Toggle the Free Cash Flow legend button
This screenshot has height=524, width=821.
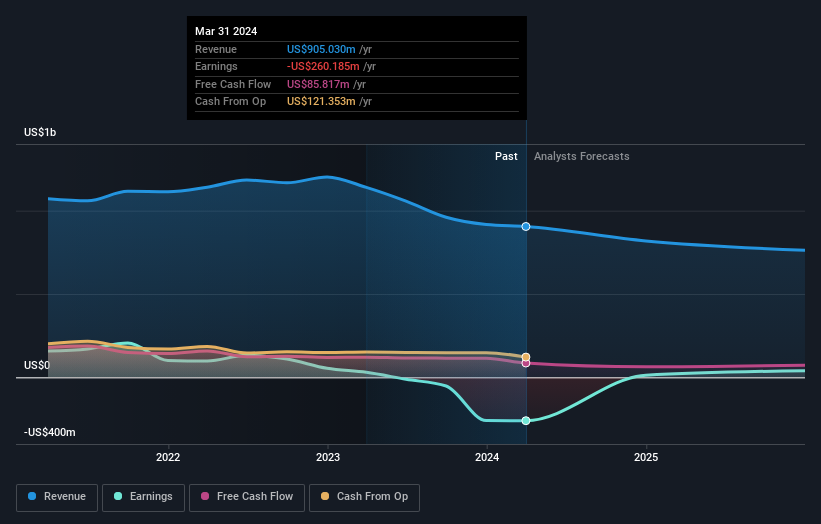tap(247, 497)
